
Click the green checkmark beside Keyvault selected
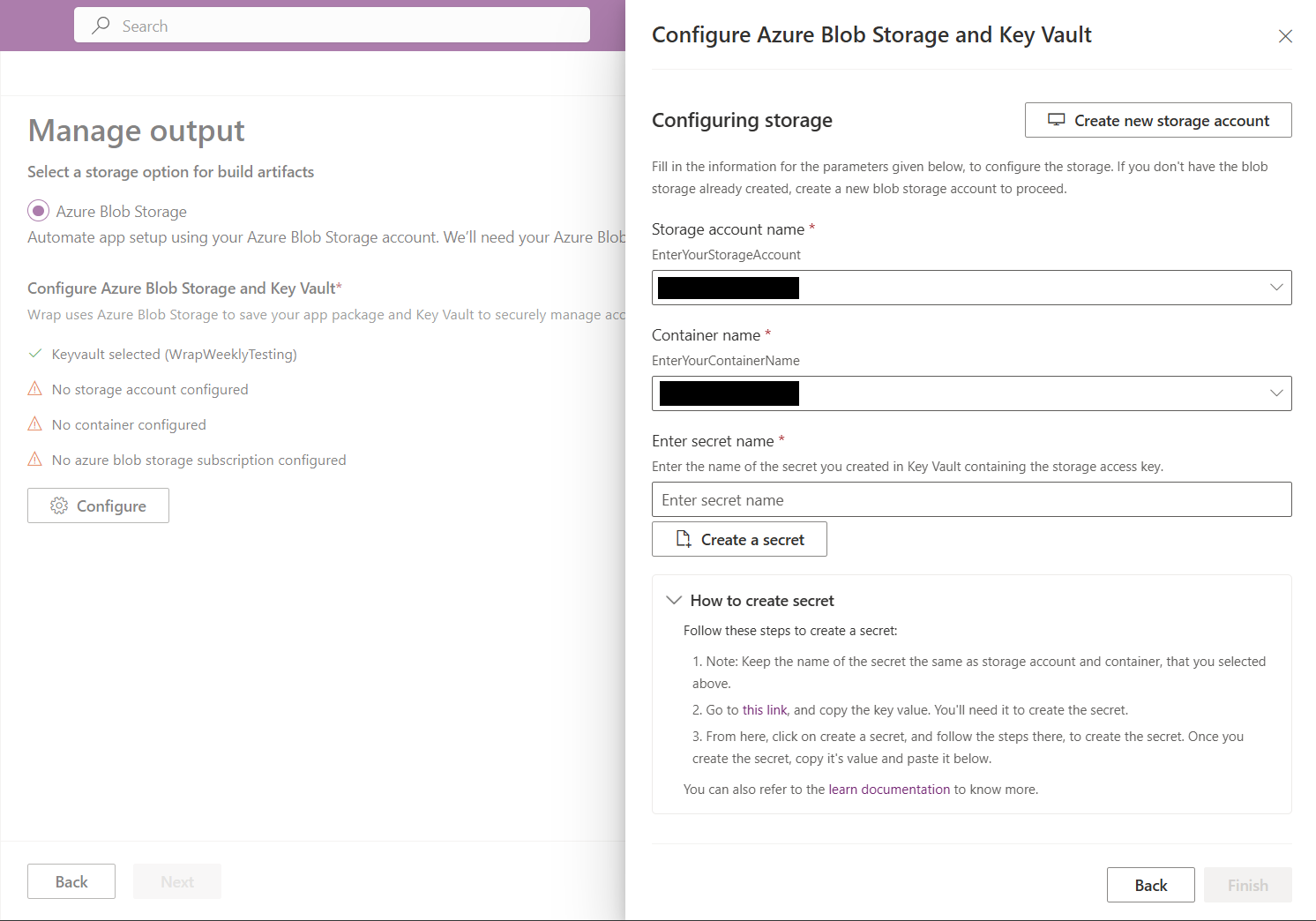point(35,354)
